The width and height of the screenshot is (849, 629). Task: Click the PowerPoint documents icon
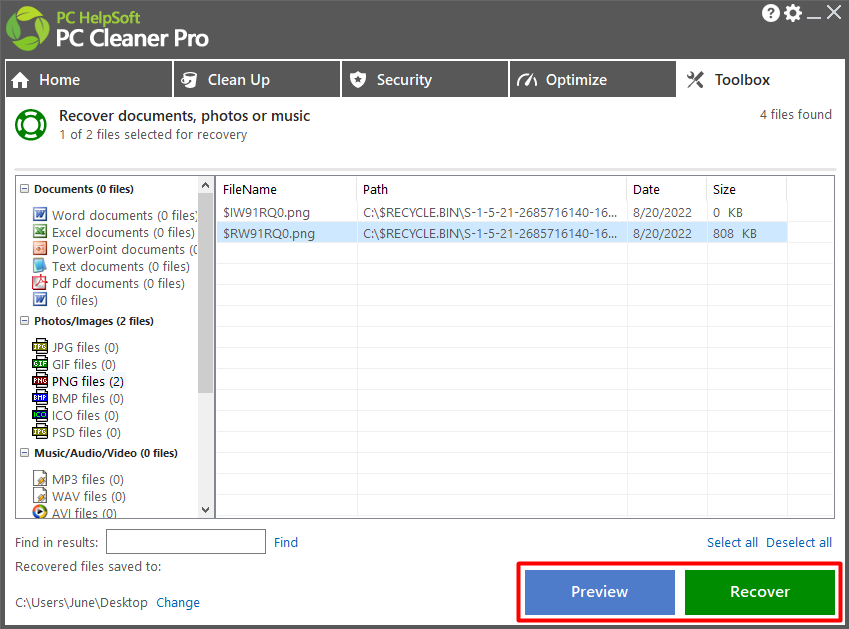click(40, 248)
